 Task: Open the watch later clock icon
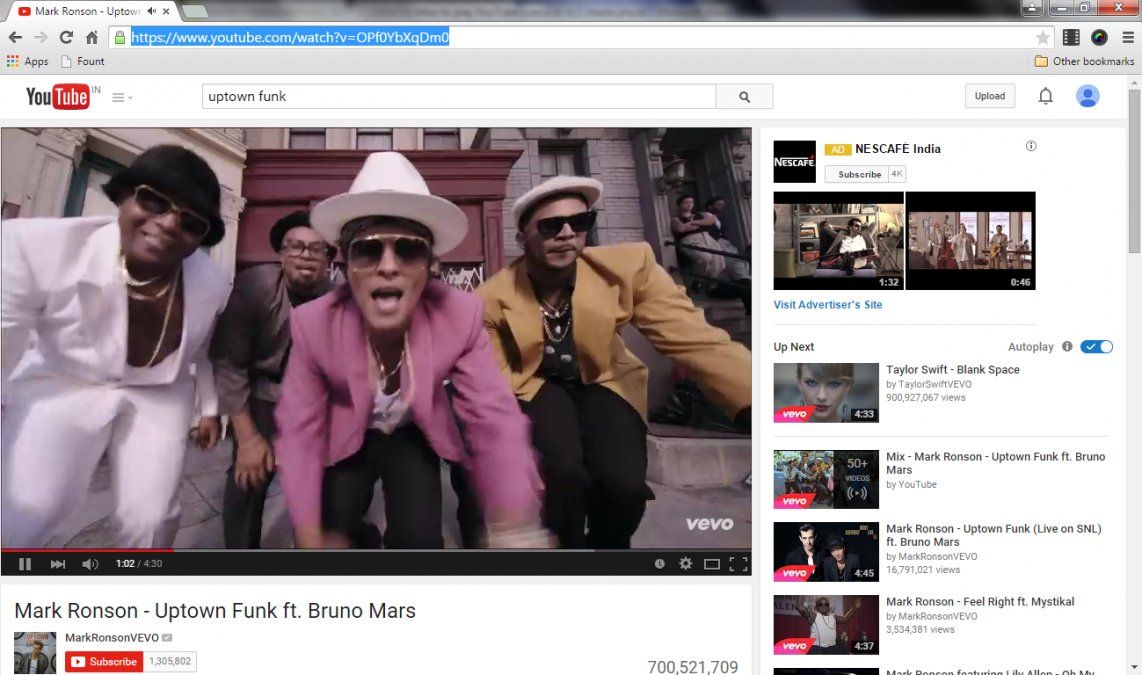tap(659, 563)
